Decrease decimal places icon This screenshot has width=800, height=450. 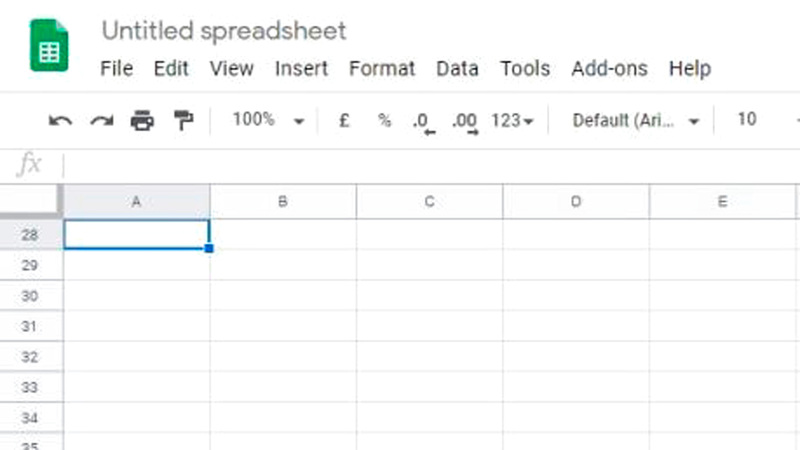coord(423,122)
